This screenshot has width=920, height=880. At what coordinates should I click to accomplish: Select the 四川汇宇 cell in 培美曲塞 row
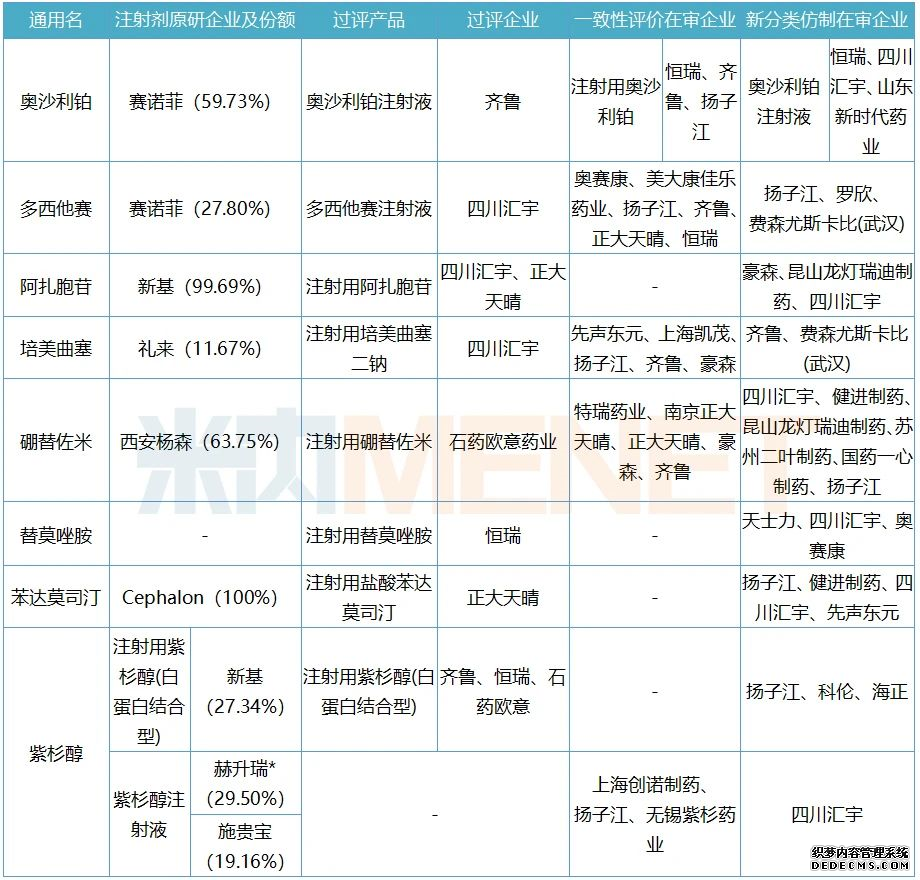(x=503, y=348)
